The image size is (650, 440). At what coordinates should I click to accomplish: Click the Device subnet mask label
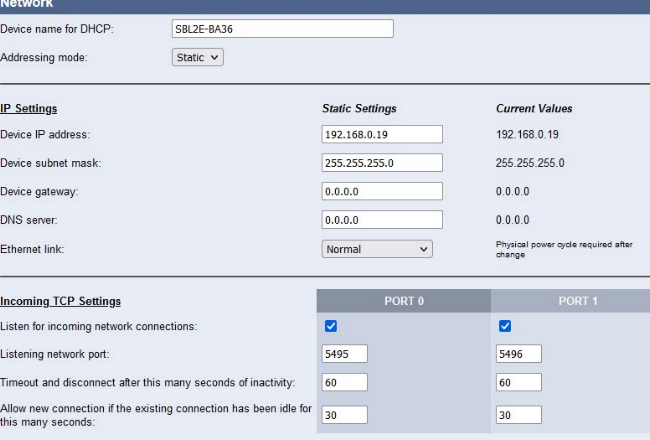[x=51, y=163]
